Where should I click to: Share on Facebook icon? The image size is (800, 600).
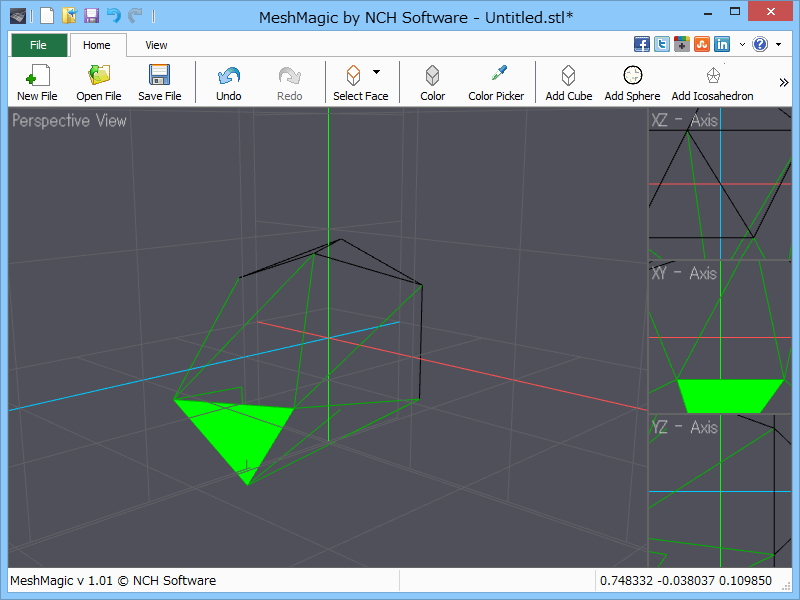click(x=642, y=44)
